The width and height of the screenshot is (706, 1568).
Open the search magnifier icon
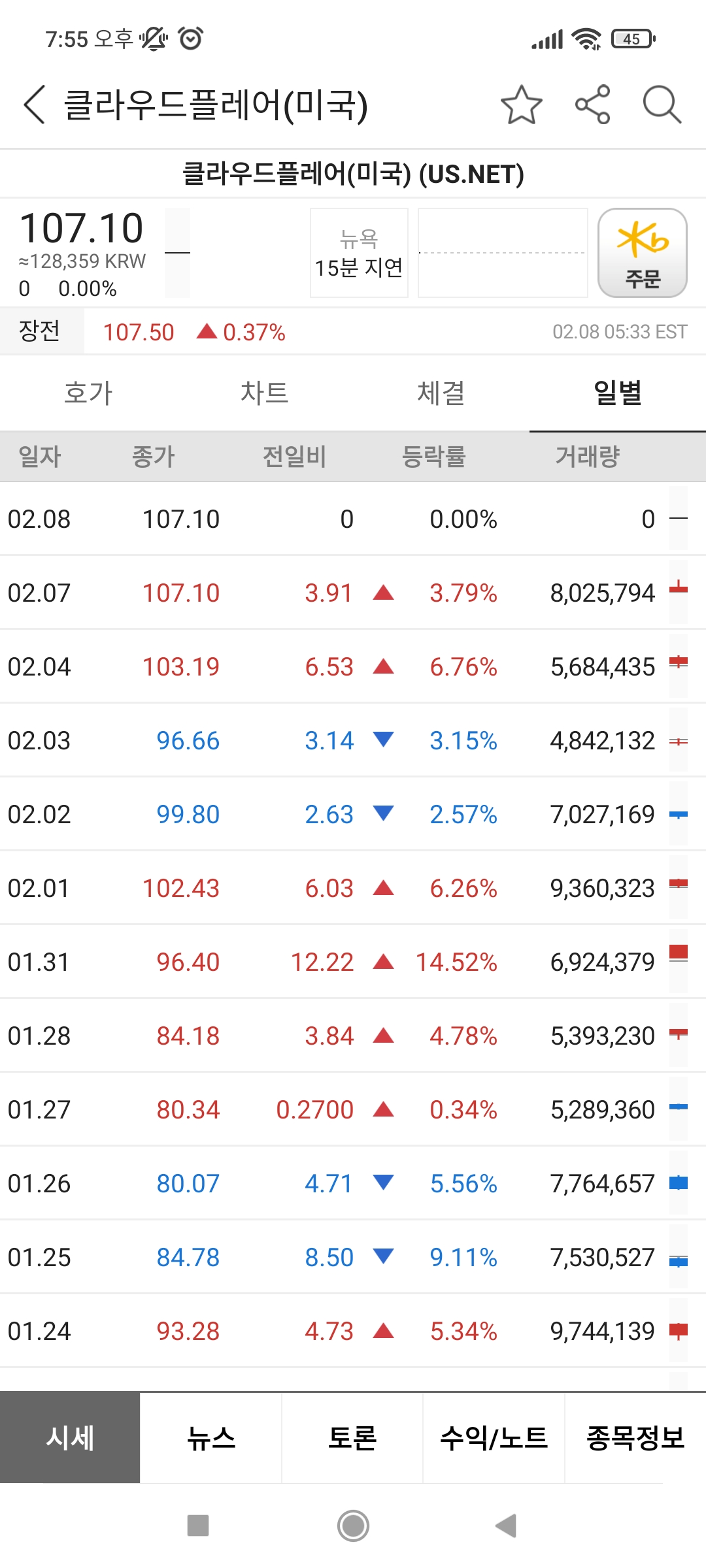pos(662,105)
